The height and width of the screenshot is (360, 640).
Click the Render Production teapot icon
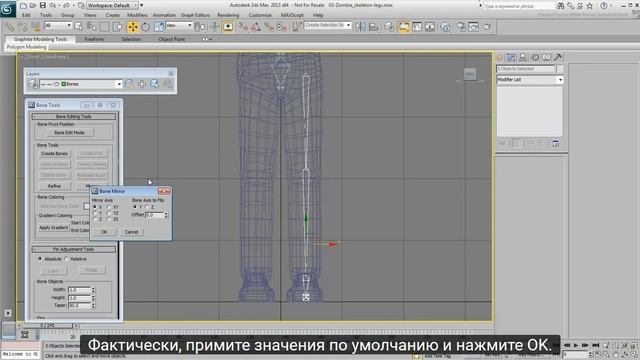tap(487, 27)
